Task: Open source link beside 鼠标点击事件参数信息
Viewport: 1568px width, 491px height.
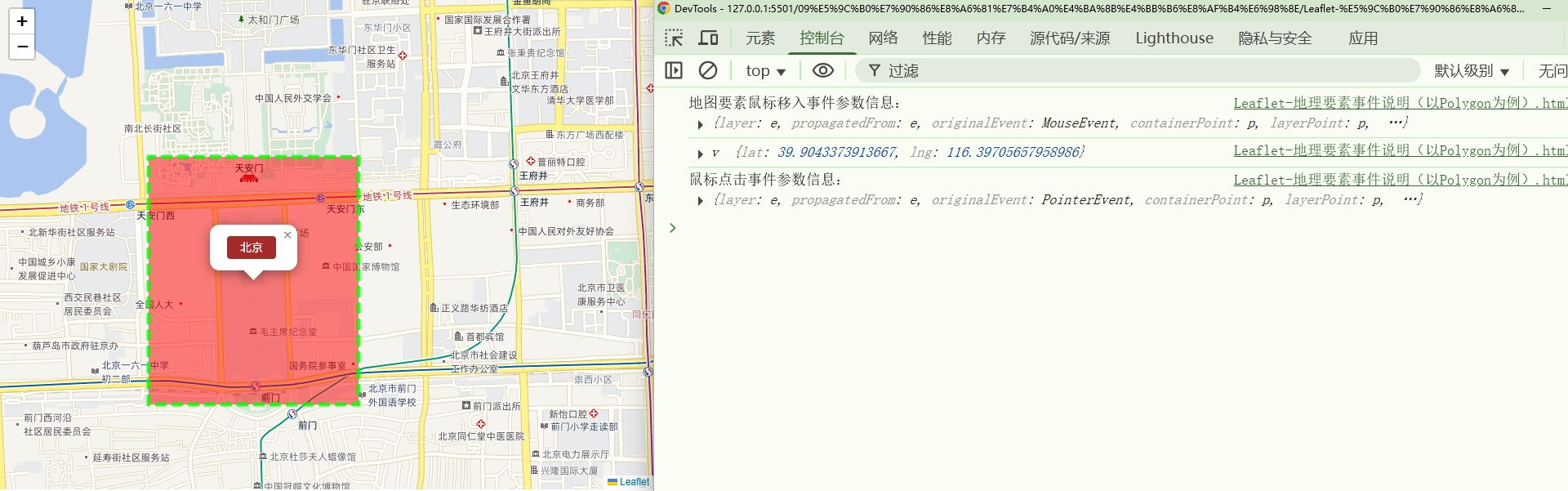Action: pos(1400,180)
